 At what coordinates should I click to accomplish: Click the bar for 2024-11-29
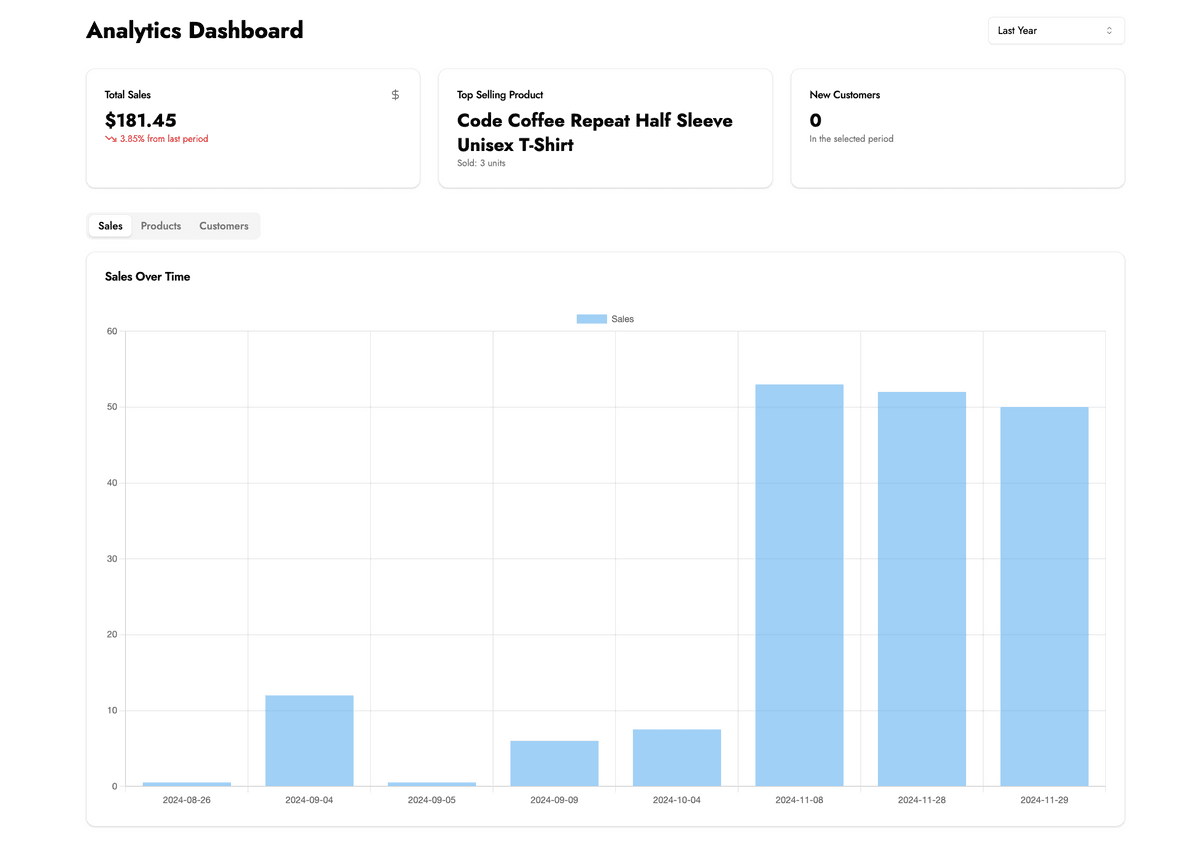[x=1044, y=596]
